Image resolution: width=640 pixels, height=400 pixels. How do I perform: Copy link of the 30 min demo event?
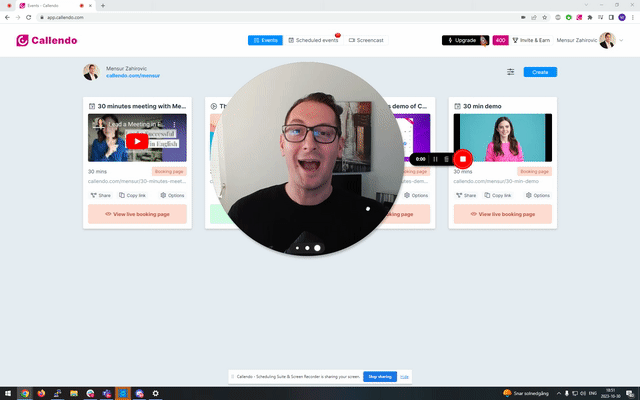click(498, 195)
